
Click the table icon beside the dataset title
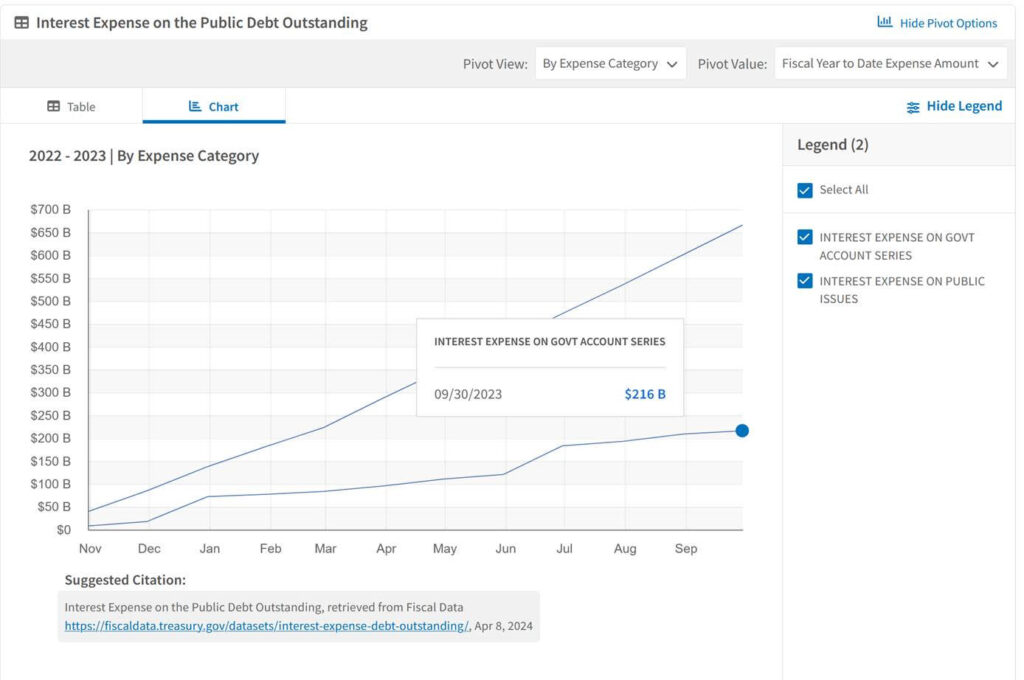click(x=21, y=22)
